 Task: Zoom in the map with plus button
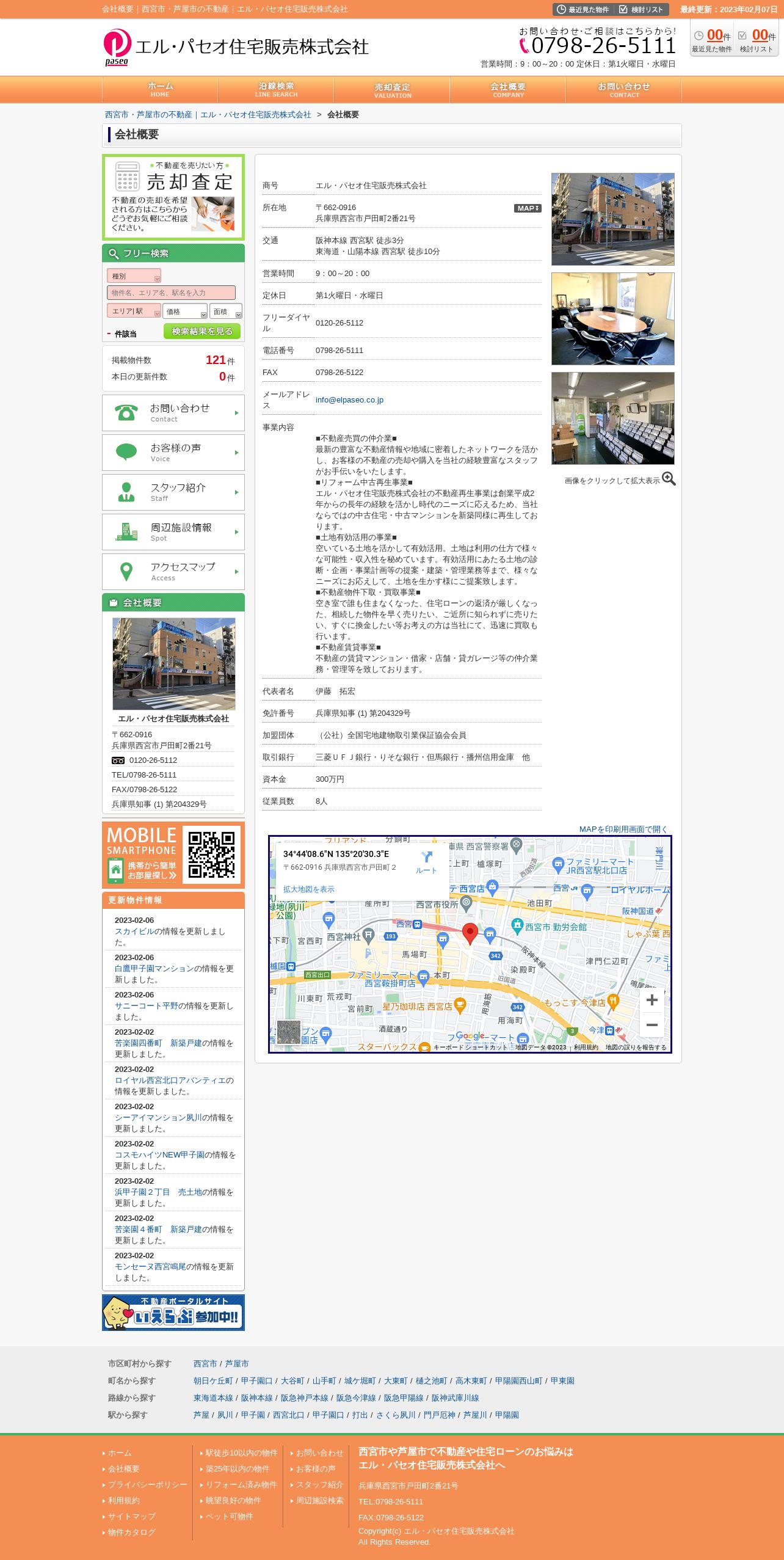[x=652, y=1000]
